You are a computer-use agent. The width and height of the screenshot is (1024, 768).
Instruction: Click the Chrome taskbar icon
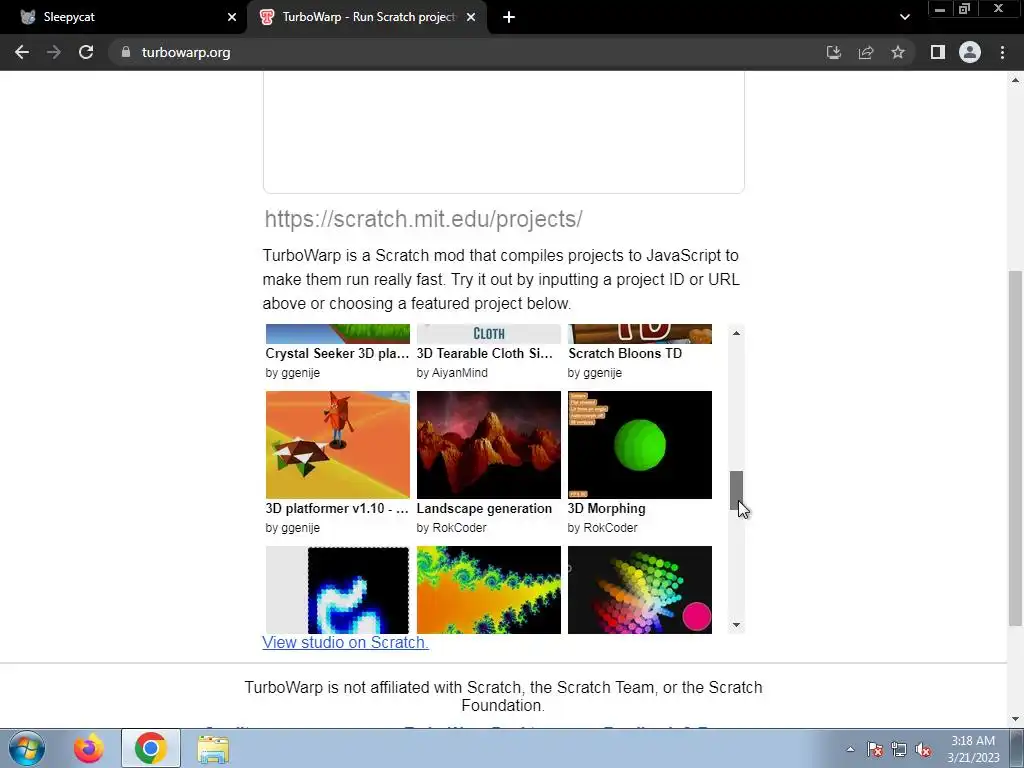(151, 748)
